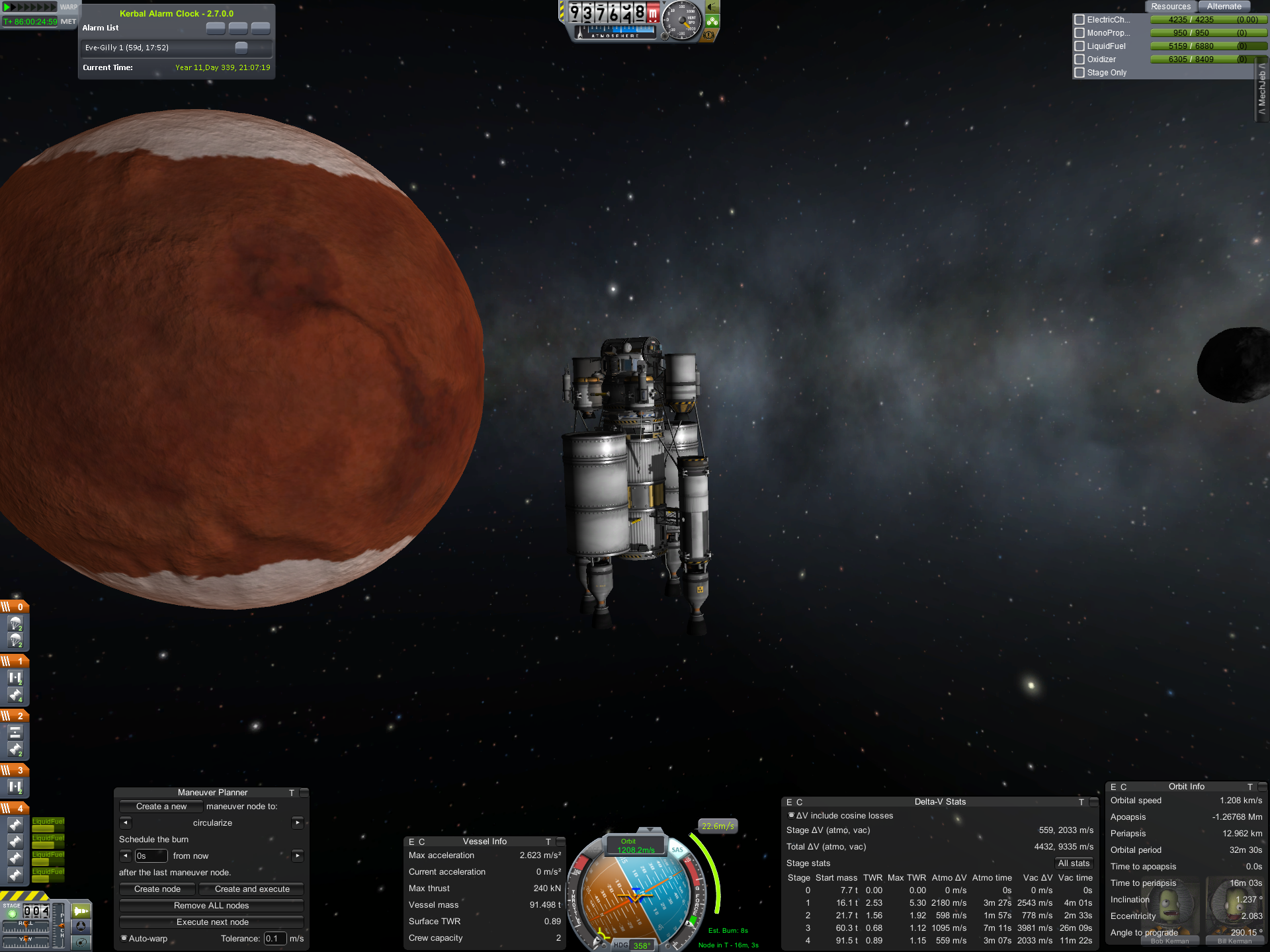Toggle ElectricCharge resource checkbox
The height and width of the screenshot is (952, 1270).
[1079, 20]
